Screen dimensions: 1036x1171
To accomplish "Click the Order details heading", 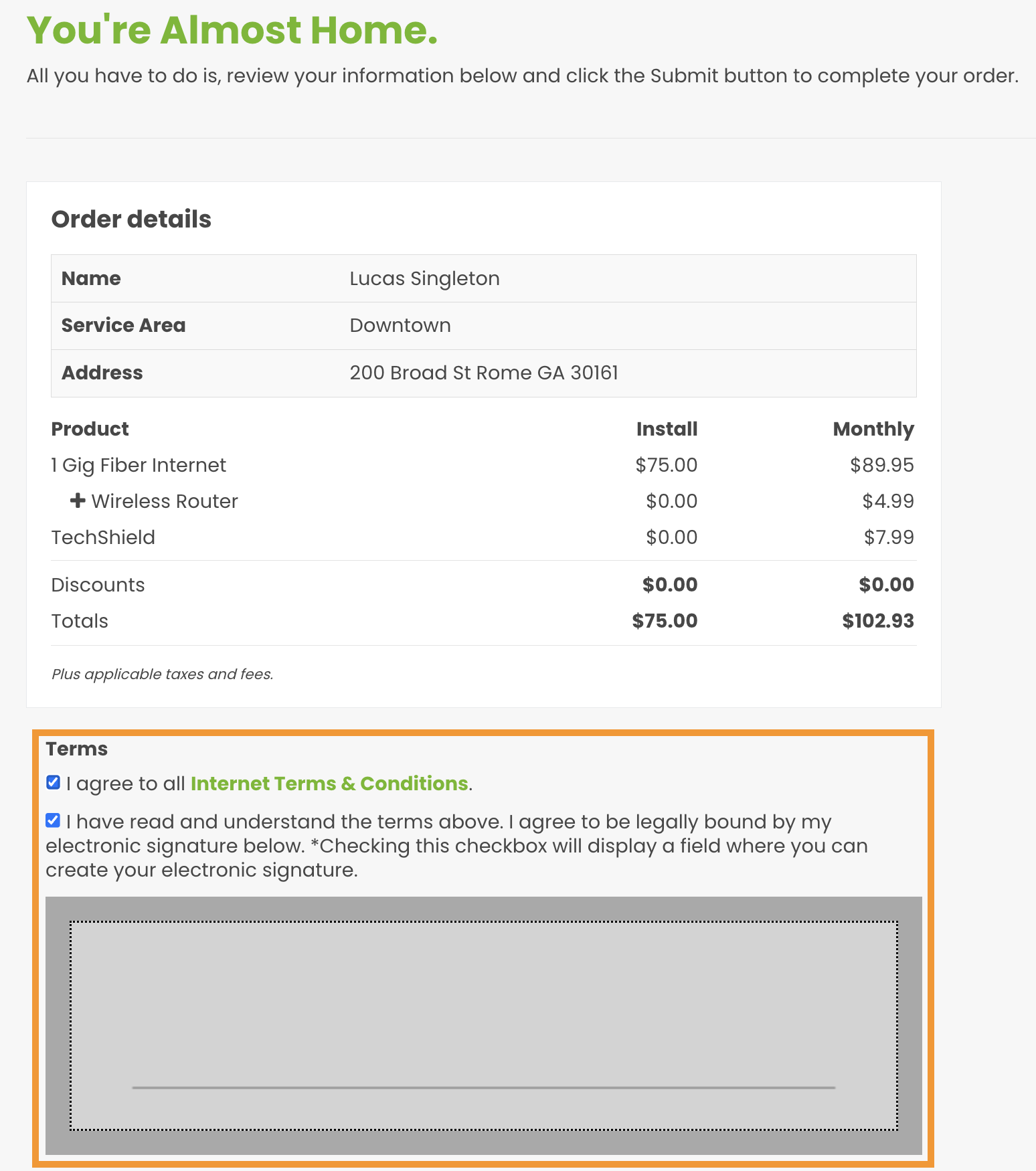I will tap(131, 219).
